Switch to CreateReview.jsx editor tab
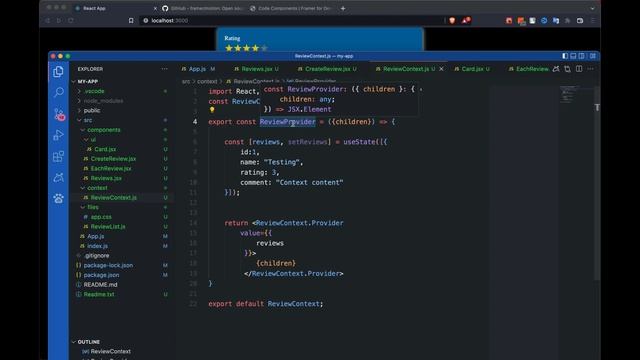Viewport: 640px width, 360px height. click(x=327, y=69)
